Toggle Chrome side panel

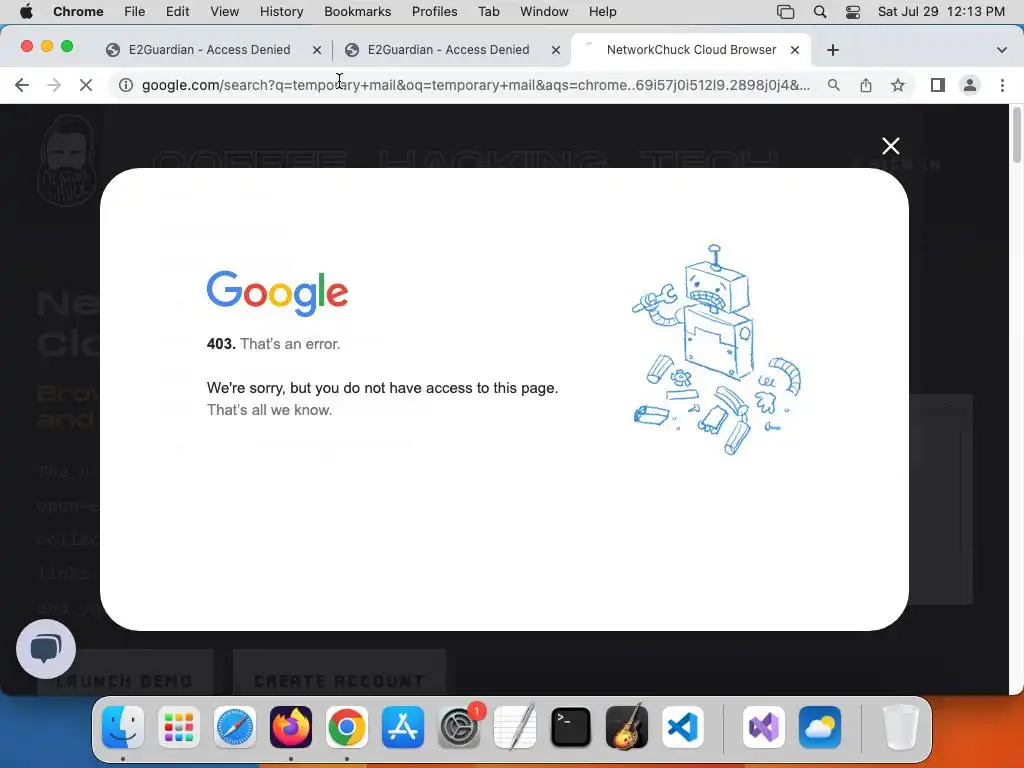(938, 85)
